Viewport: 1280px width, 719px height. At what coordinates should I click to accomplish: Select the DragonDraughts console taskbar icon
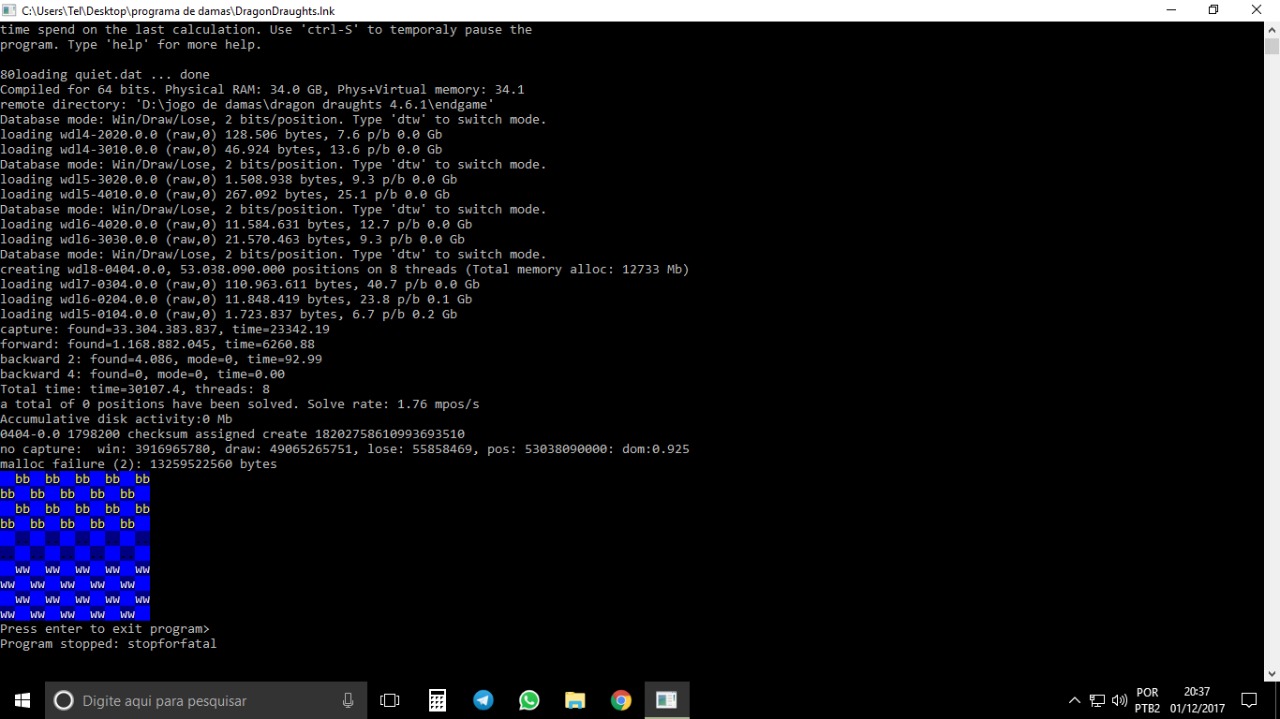(x=667, y=701)
